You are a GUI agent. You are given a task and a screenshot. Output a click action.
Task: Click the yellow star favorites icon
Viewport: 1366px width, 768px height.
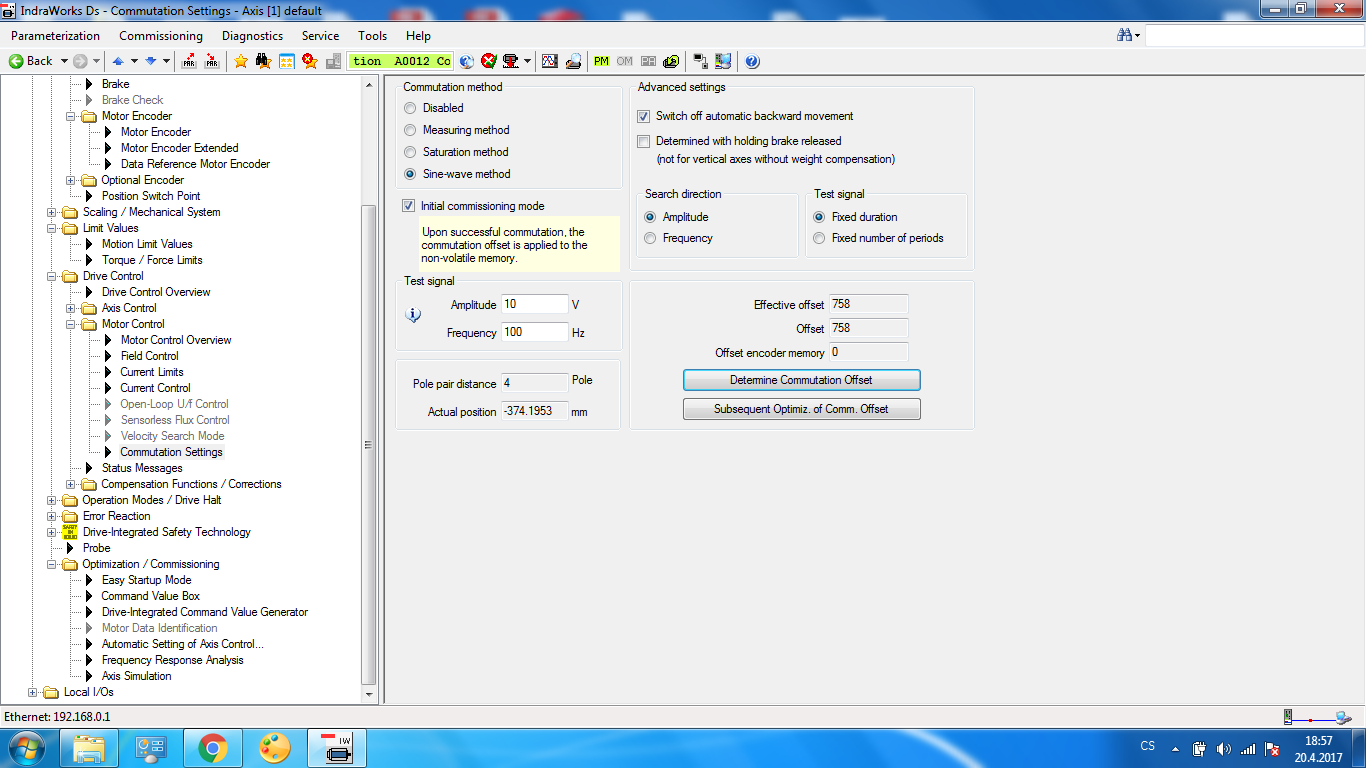[241, 61]
